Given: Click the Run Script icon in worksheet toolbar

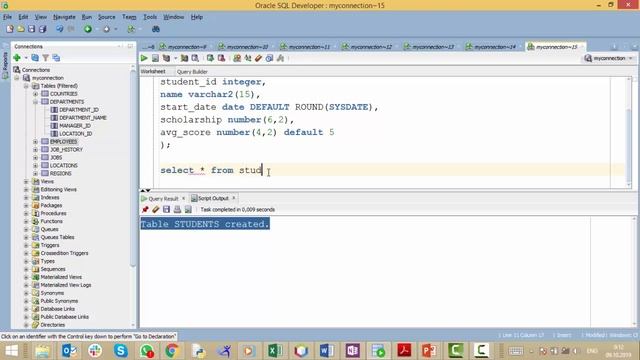Looking at the screenshot, I should tap(156, 58).
